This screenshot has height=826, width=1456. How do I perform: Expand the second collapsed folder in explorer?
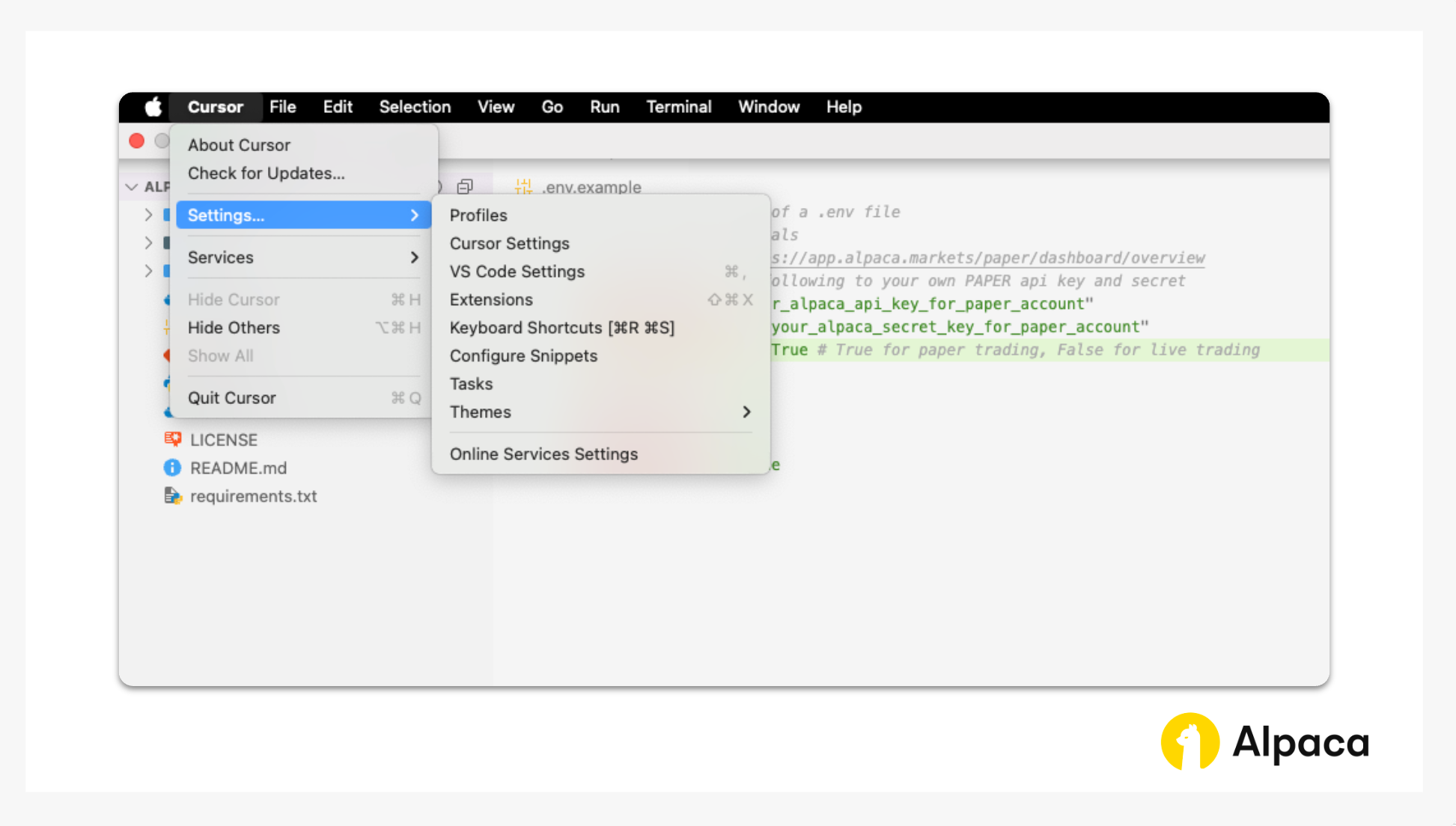click(148, 243)
